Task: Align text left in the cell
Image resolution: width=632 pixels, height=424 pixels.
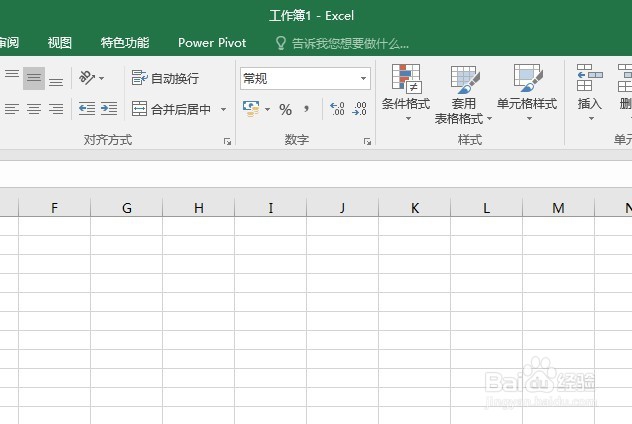Action: [x=12, y=109]
